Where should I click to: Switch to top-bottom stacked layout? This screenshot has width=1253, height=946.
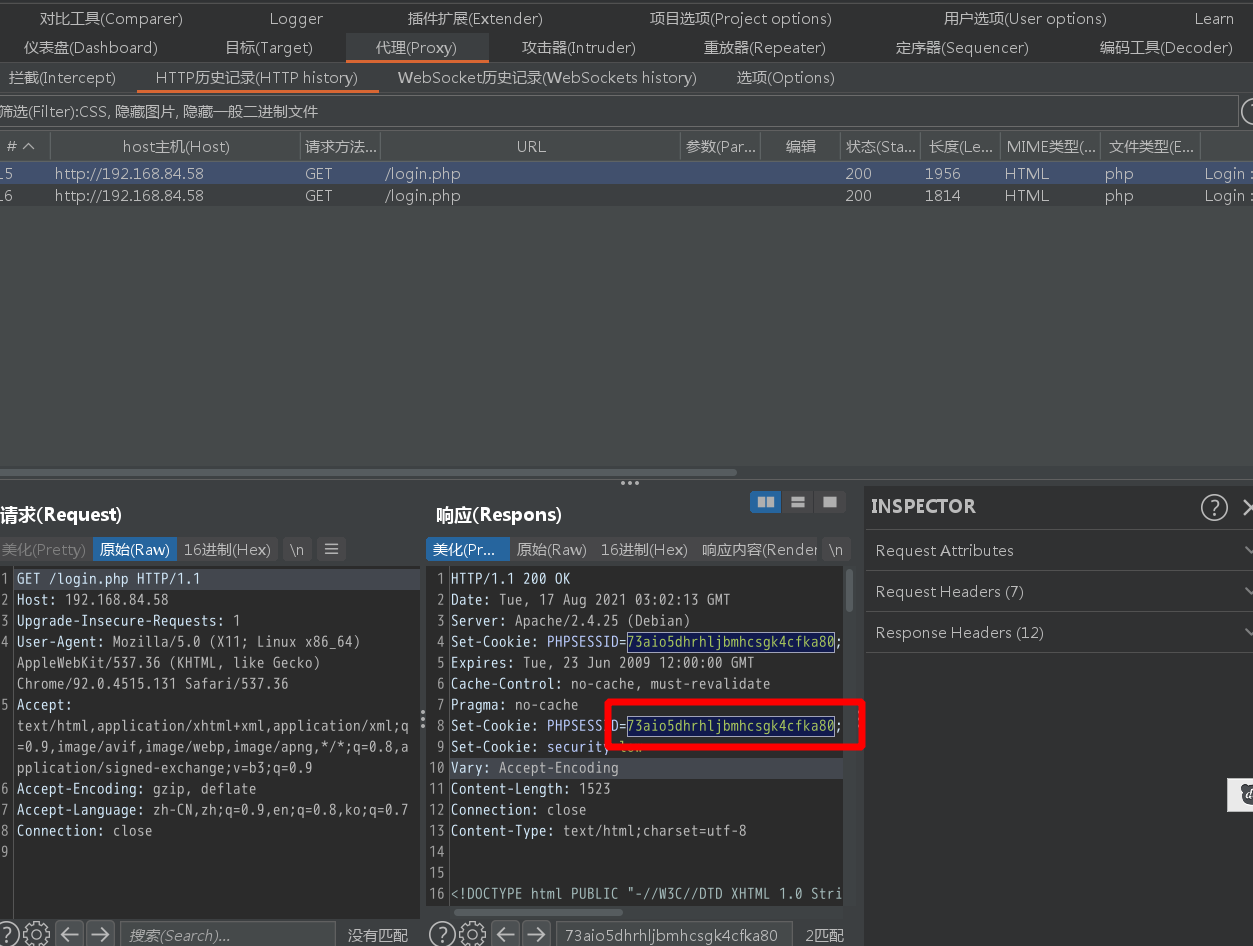(798, 502)
